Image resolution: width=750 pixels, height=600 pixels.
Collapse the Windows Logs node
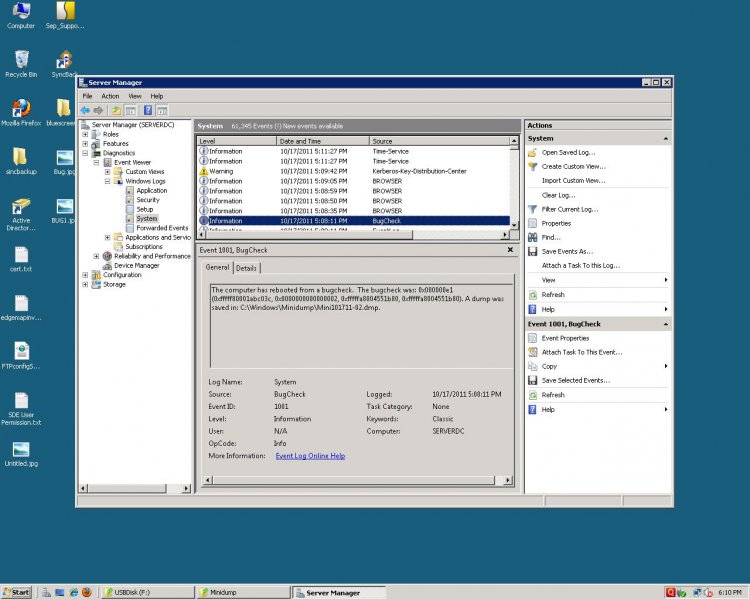point(108,181)
